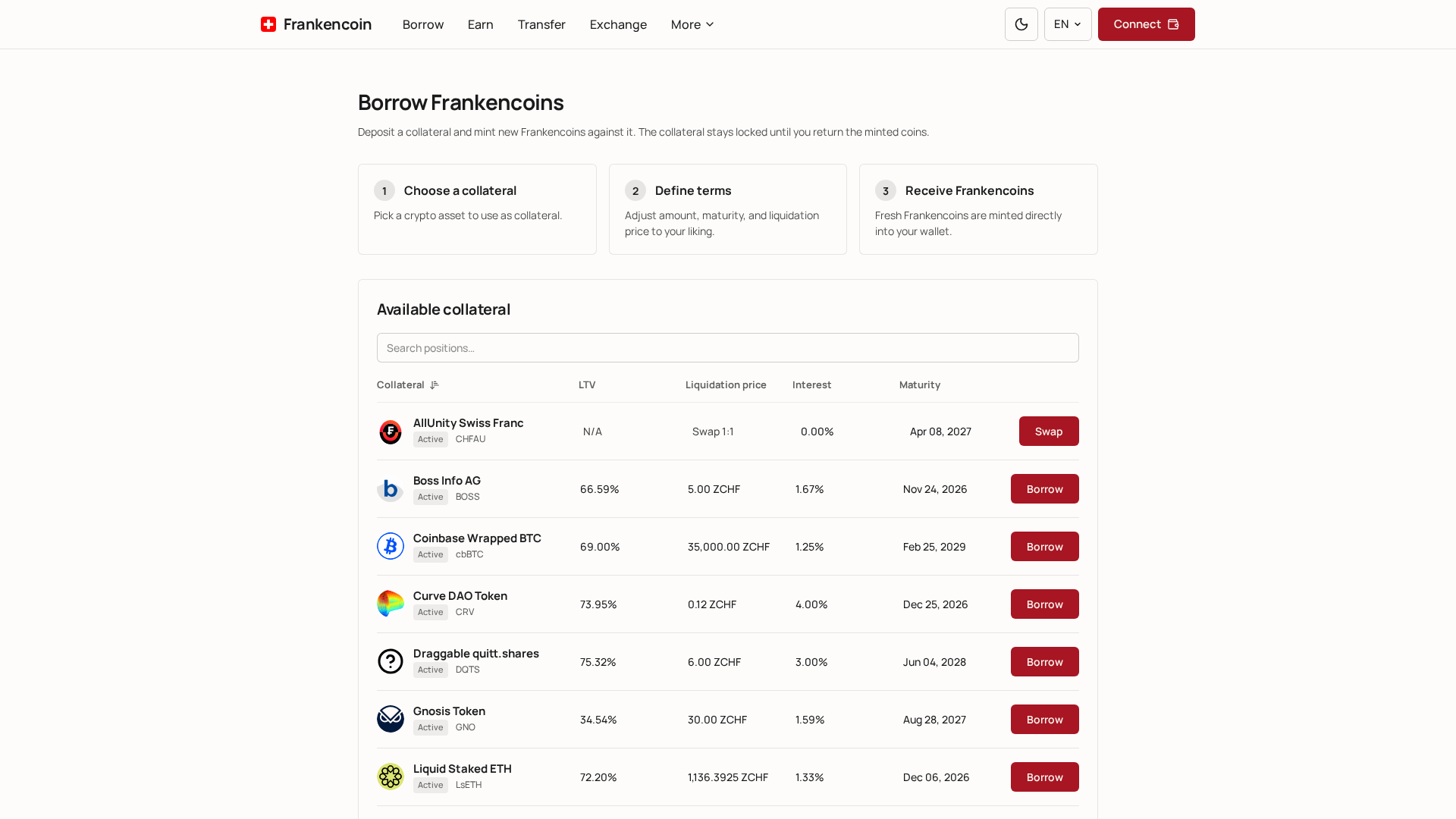This screenshot has width=1456, height=819.
Task: Borrow against Gnosis Token
Action: [1045, 720]
